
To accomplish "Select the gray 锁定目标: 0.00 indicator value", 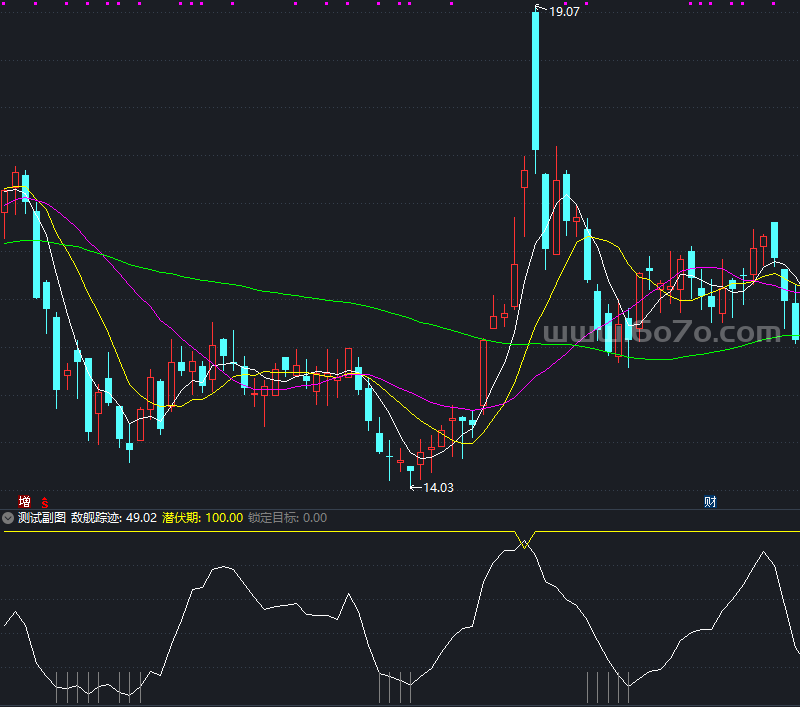I will (x=287, y=518).
